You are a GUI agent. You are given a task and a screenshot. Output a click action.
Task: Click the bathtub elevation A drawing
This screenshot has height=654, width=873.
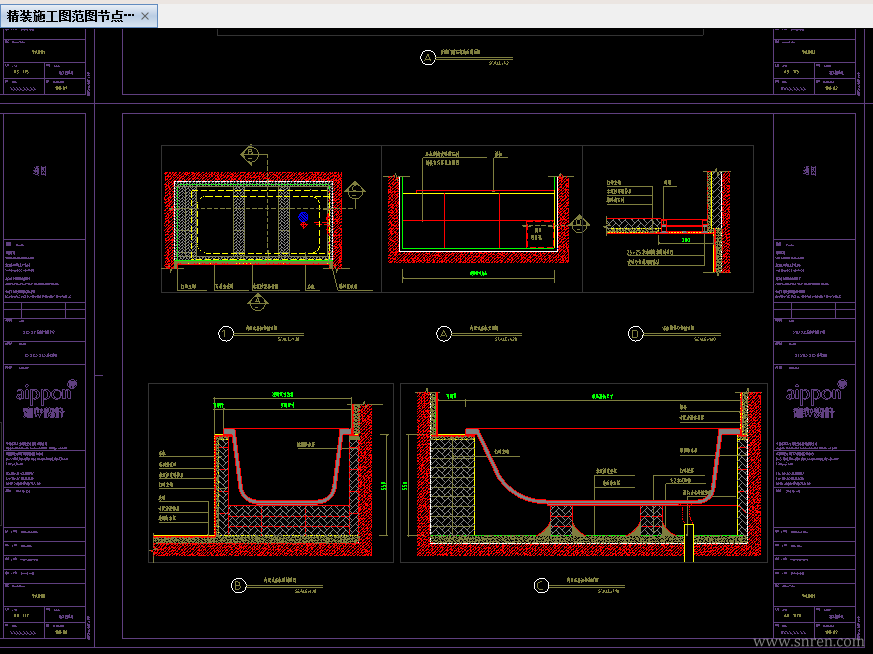click(x=479, y=219)
